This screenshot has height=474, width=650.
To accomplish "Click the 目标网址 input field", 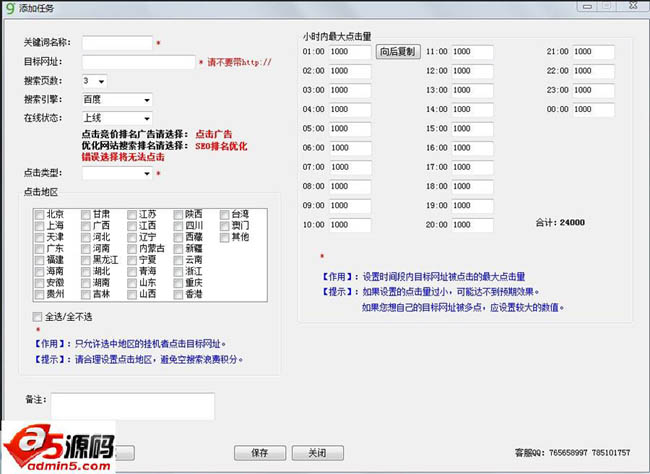I will tap(138, 62).
